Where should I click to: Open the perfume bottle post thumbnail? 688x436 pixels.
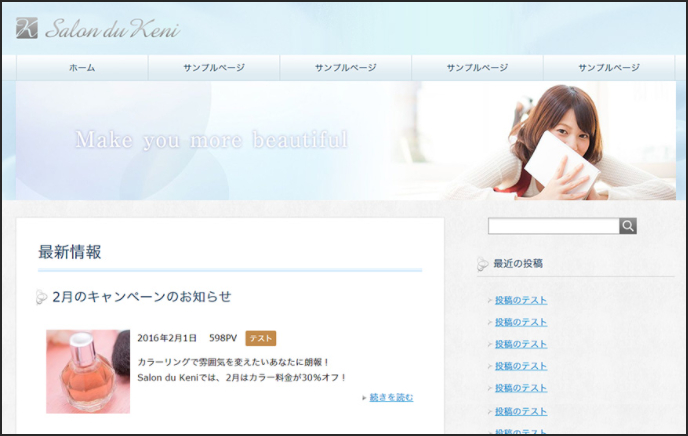point(88,372)
